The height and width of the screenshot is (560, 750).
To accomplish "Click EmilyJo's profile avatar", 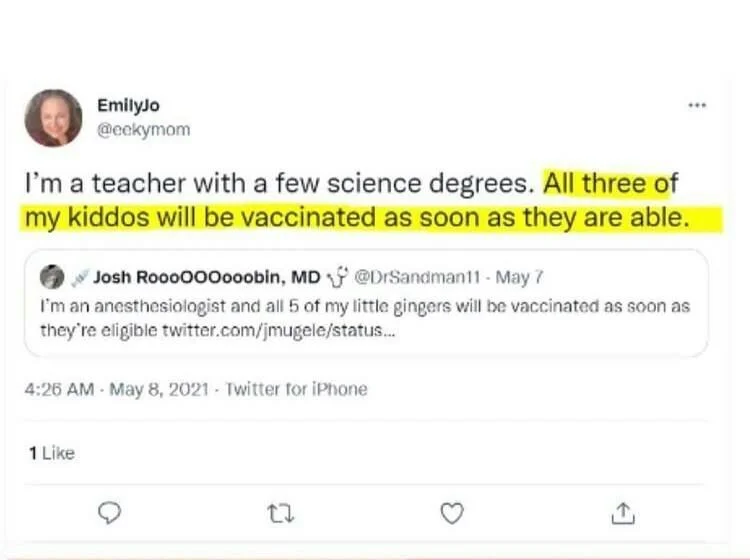I will tap(53, 118).
